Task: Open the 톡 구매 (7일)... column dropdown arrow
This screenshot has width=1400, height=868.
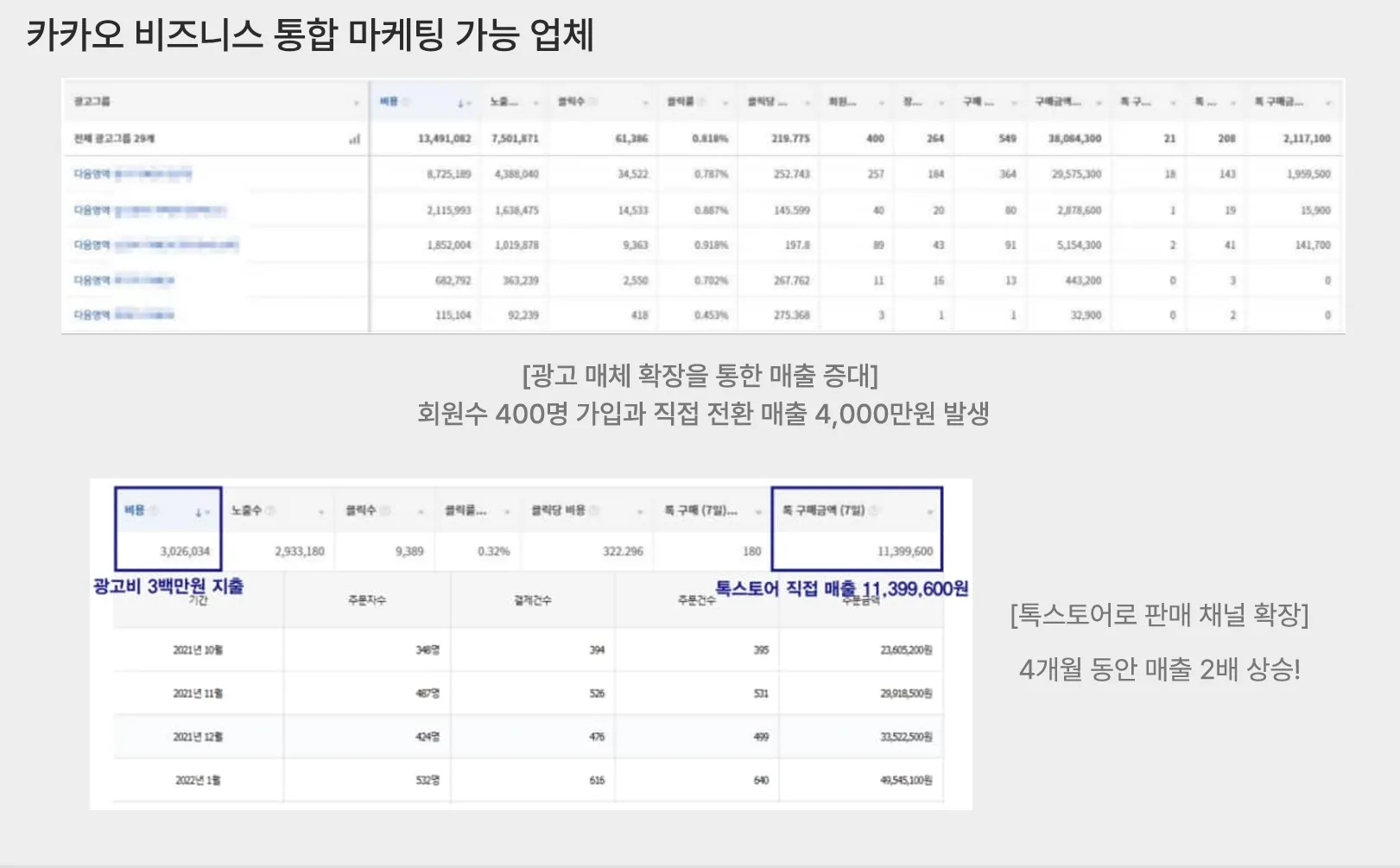Action: point(757,512)
